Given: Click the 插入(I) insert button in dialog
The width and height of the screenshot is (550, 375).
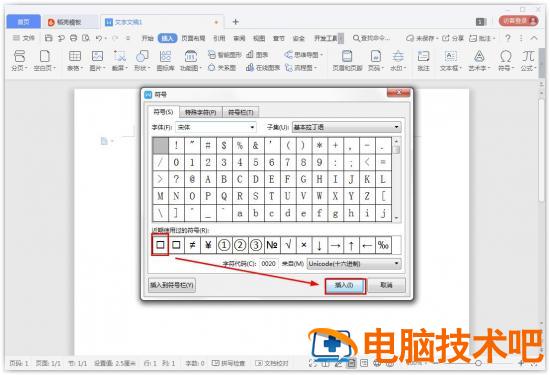Looking at the screenshot, I should pyautogui.click(x=345, y=286).
